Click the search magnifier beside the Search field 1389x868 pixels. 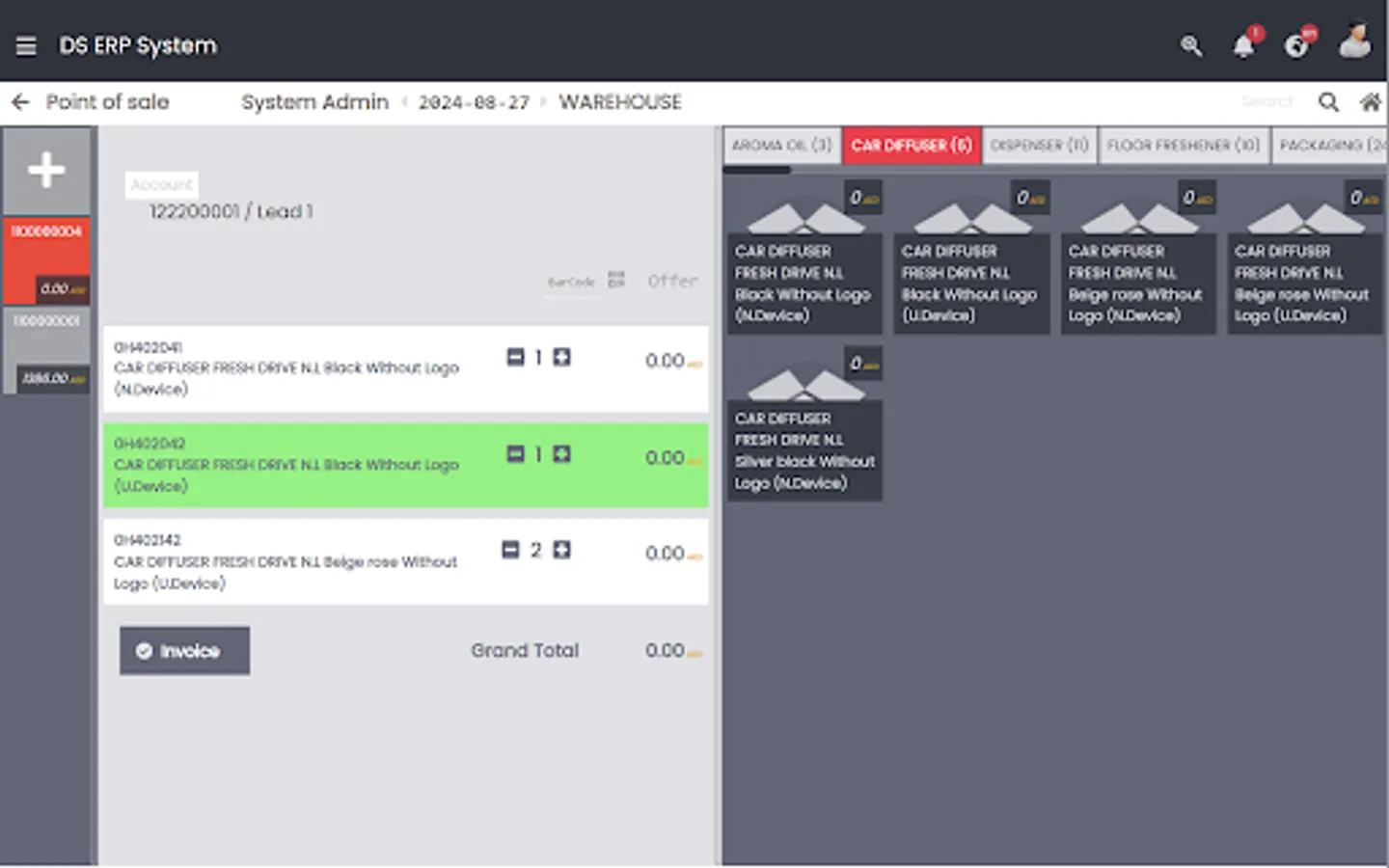[x=1328, y=101]
